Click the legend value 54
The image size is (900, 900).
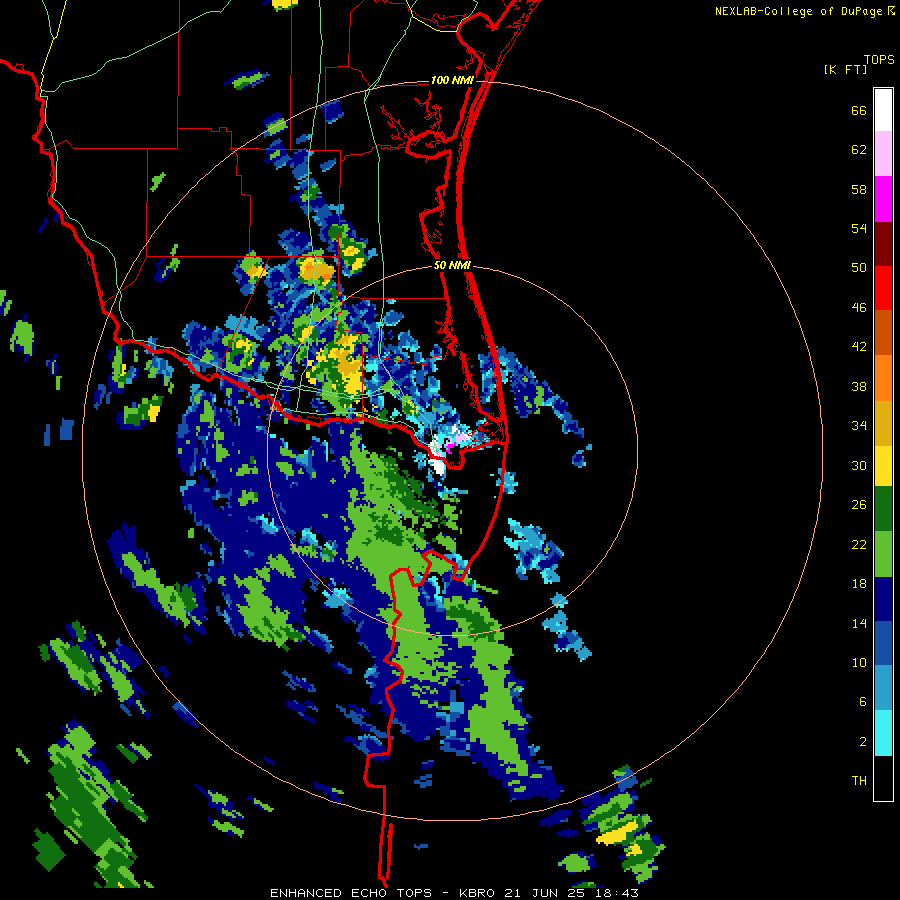point(859,228)
